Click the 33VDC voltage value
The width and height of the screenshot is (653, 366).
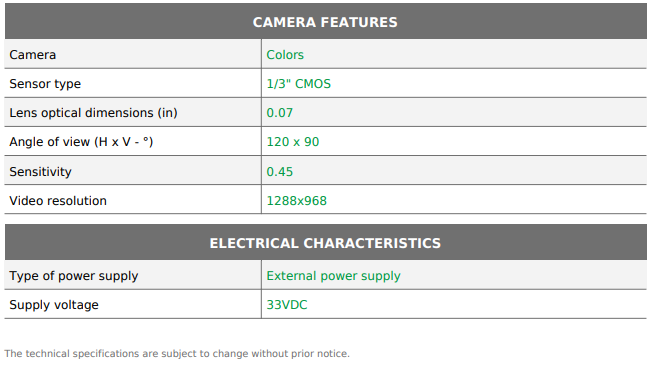287,305
